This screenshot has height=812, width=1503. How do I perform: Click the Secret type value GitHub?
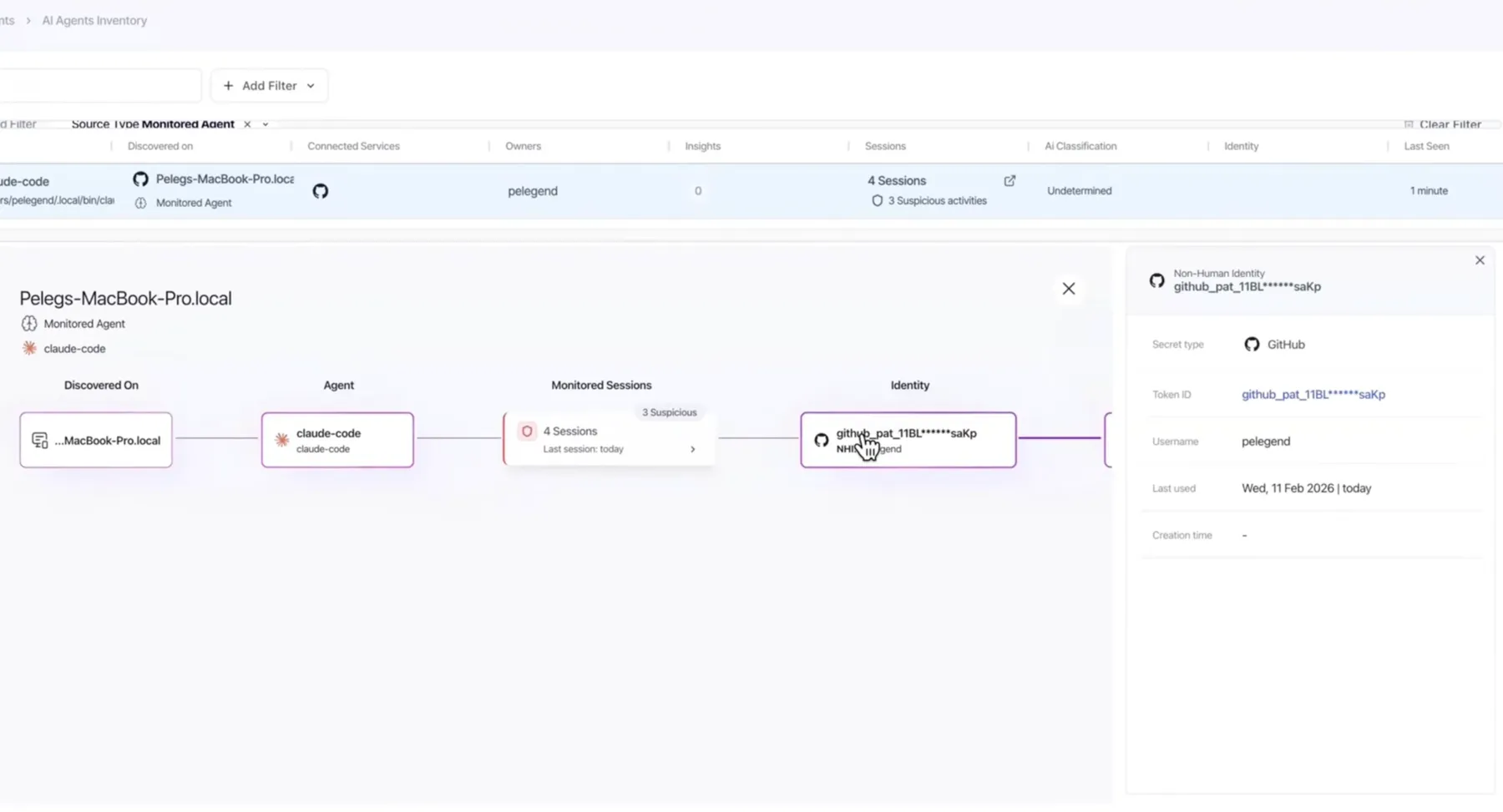point(1286,345)
